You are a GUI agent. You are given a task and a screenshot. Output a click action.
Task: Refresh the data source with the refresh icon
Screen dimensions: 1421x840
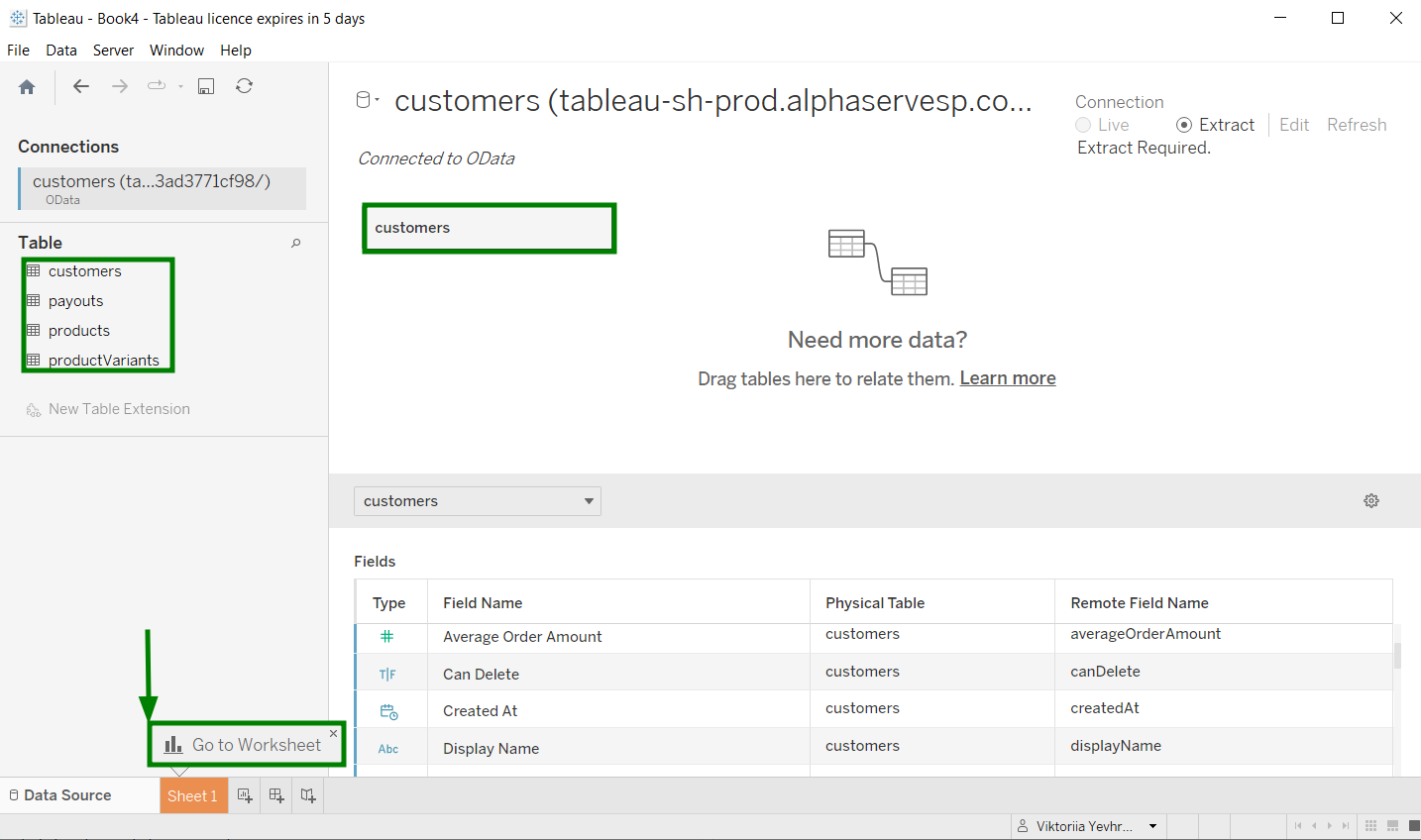[x=244, y=86]
